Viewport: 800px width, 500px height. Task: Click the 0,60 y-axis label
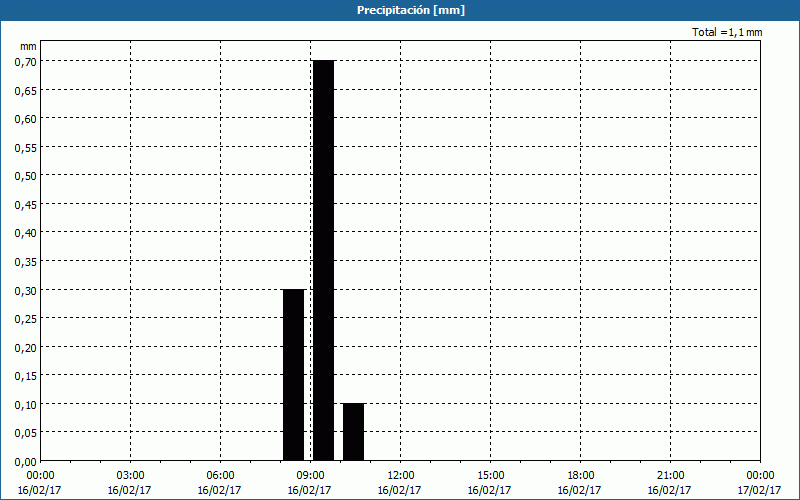(x=26, y=119)
